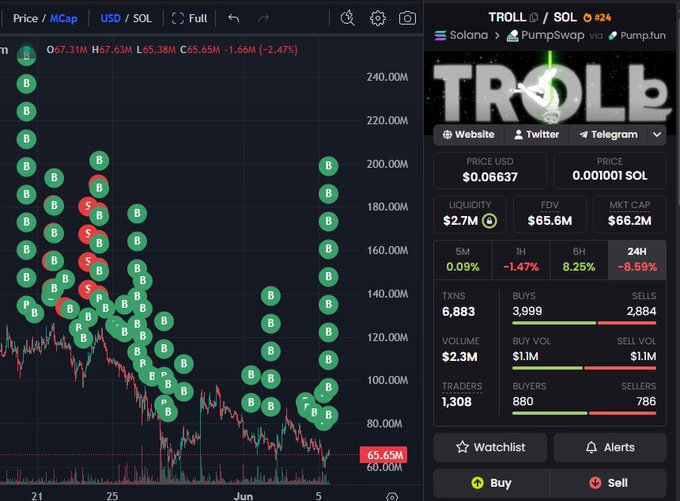680x501 pixels.
Task: Click the Buy button
Action: click(491, 483)
